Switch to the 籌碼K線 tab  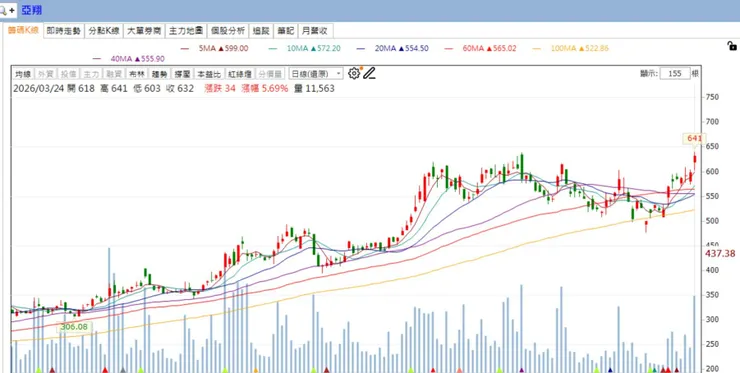23,30
